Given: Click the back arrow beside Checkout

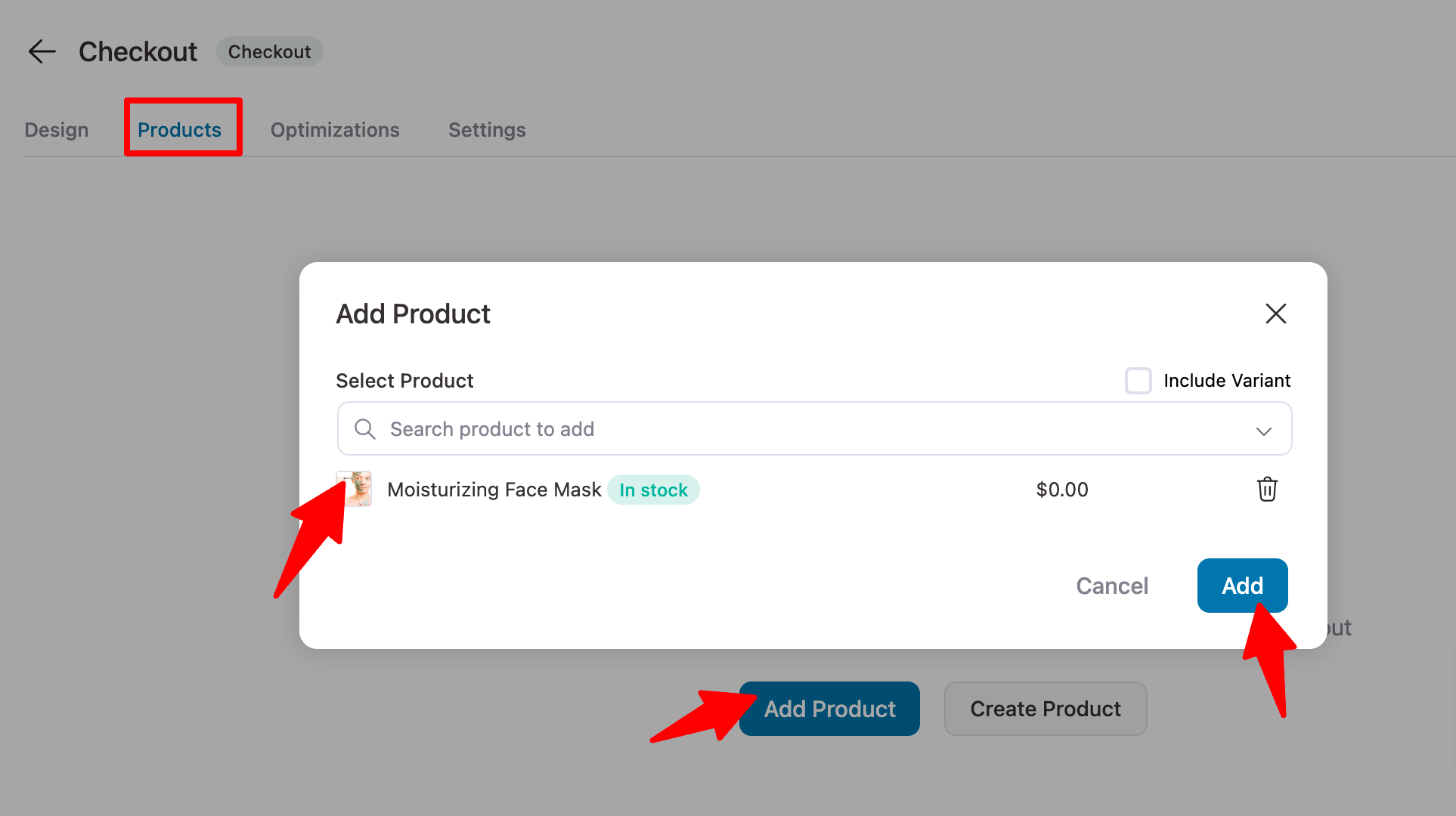Looking at the screenshot, I should click(42, 51).
